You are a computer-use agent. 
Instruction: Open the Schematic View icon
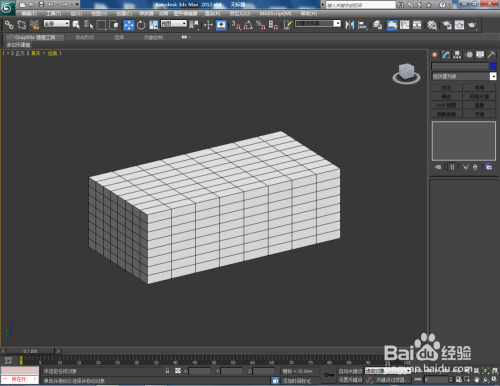(417, 25)
